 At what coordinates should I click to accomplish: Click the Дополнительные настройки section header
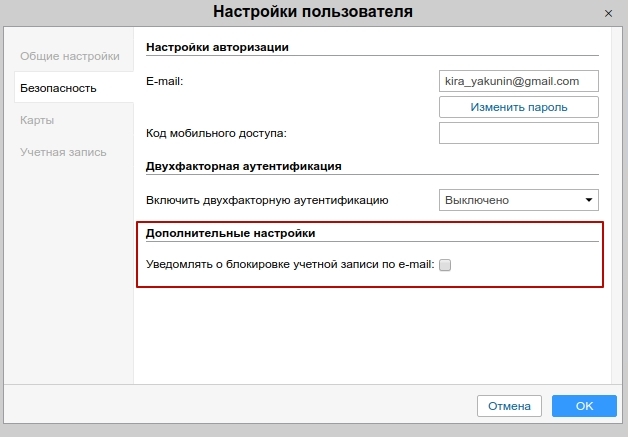[230, 232]
